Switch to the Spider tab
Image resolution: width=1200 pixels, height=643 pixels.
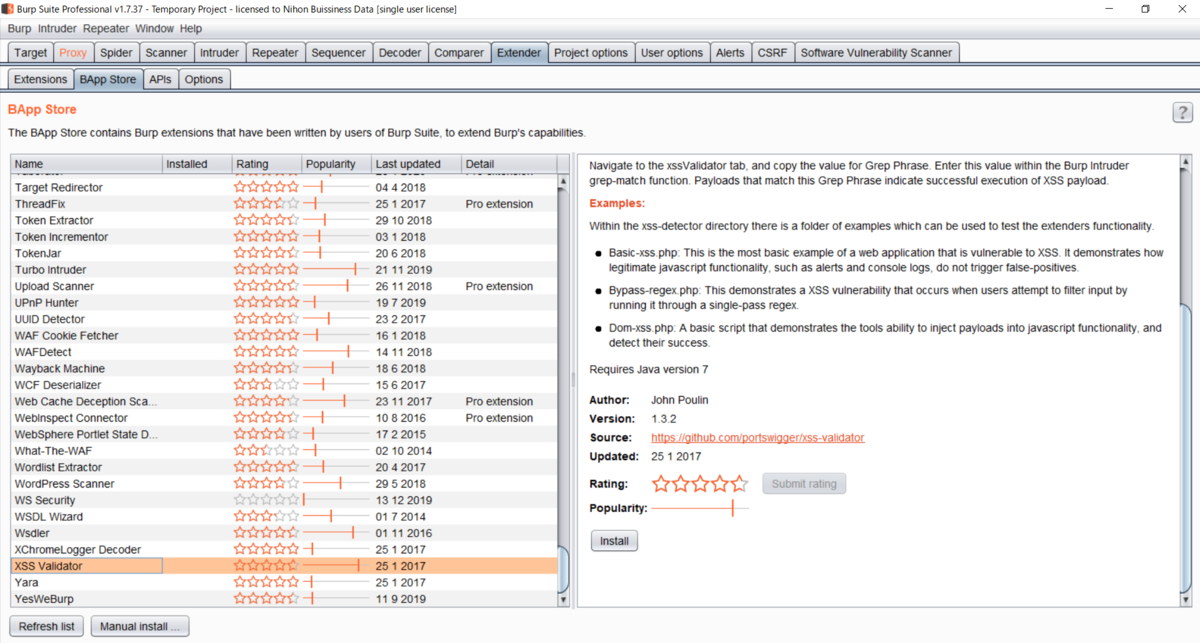pos(116,53)
